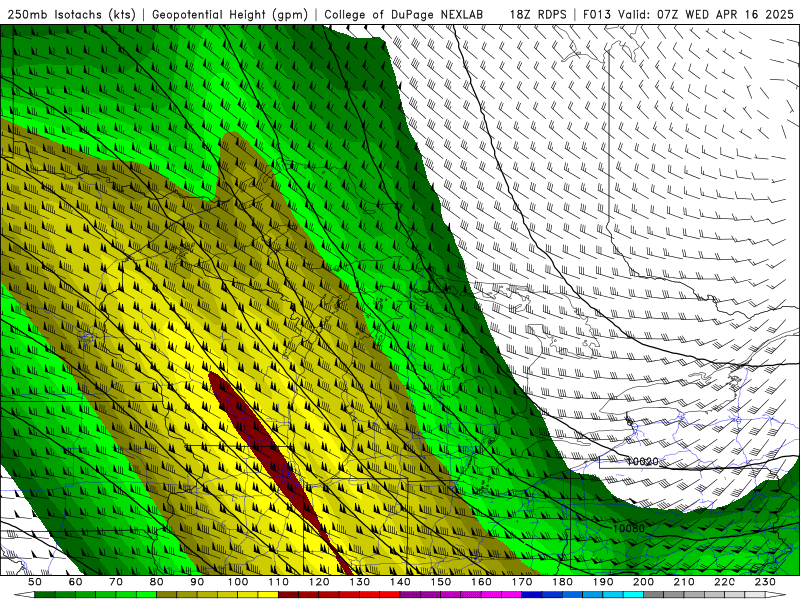Click the cyan swatch left of 200
The image size is (800, 600).
click(x=634, y=595)
